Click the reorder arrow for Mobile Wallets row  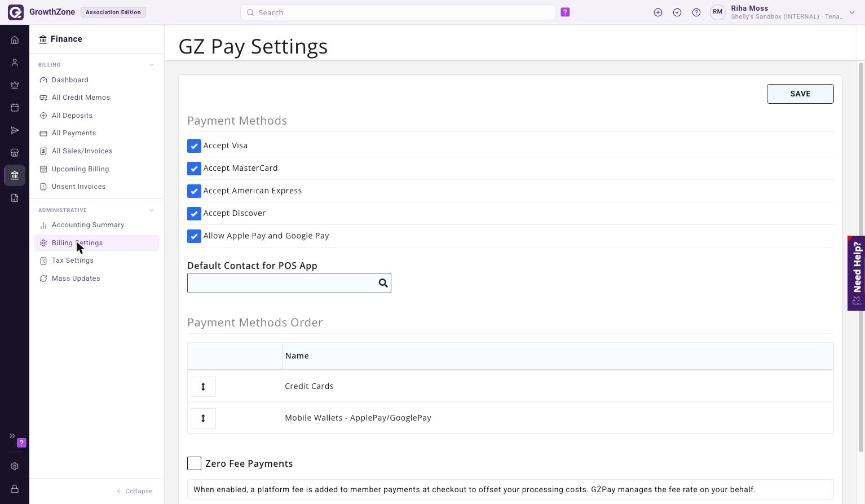203,418
